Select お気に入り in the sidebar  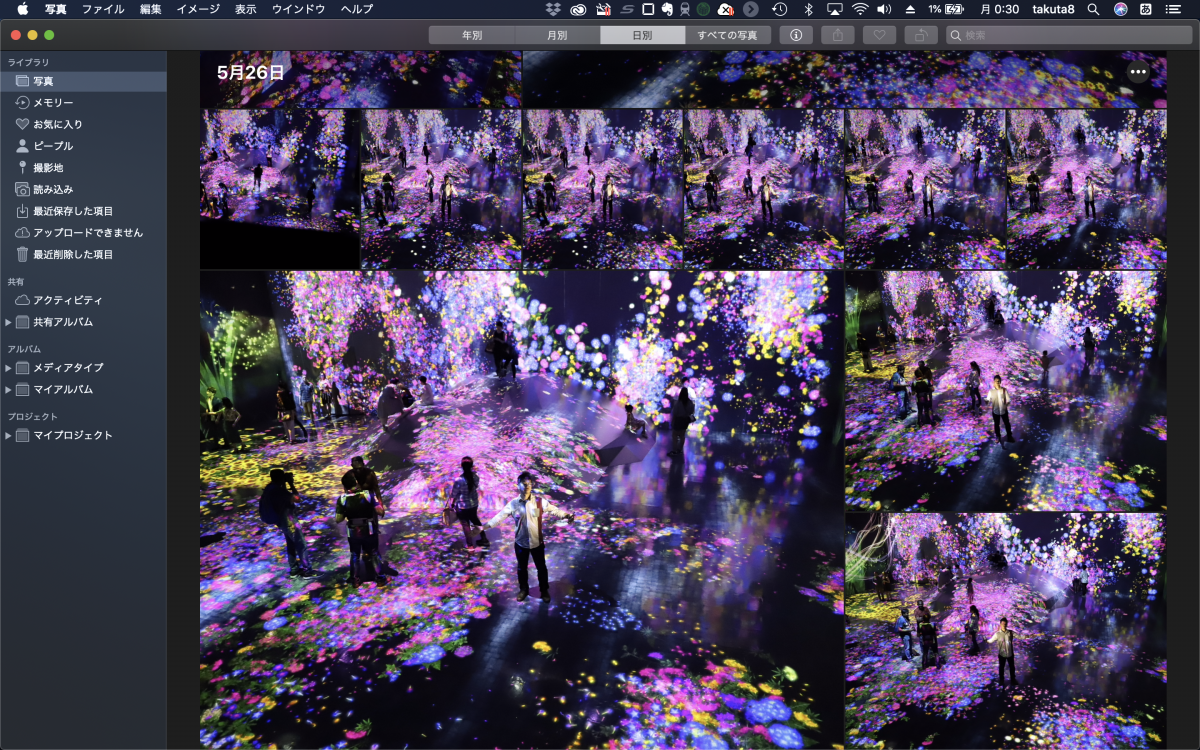click(x=58, y=125)
